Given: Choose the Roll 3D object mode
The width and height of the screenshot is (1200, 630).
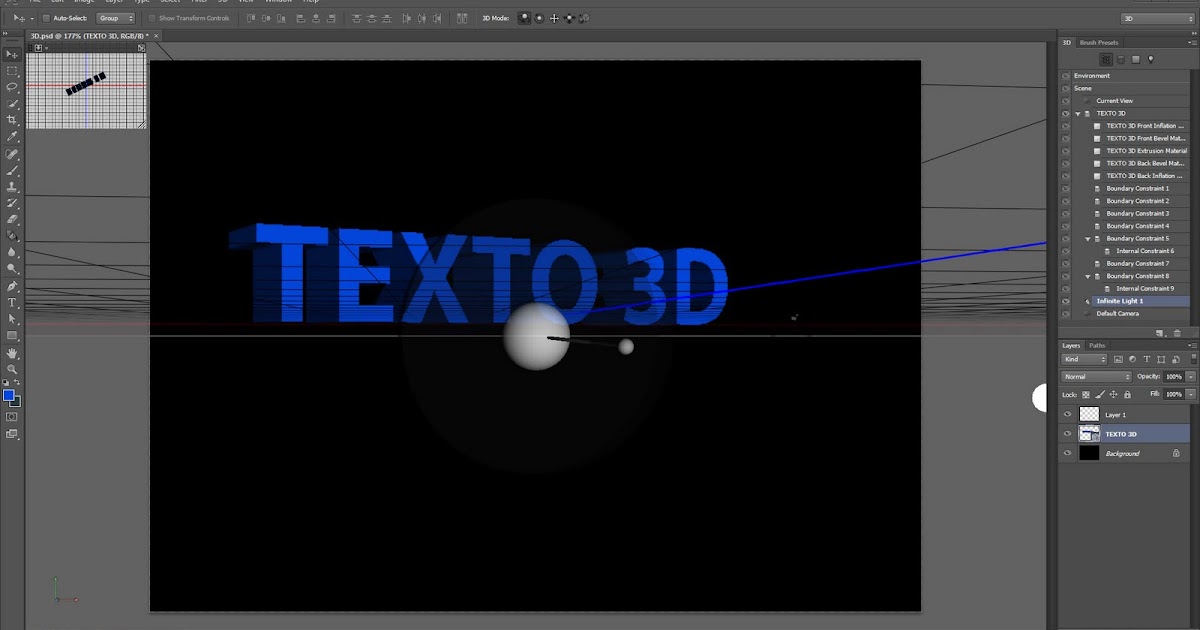Looking at the screenshot, I should (540, 18).
